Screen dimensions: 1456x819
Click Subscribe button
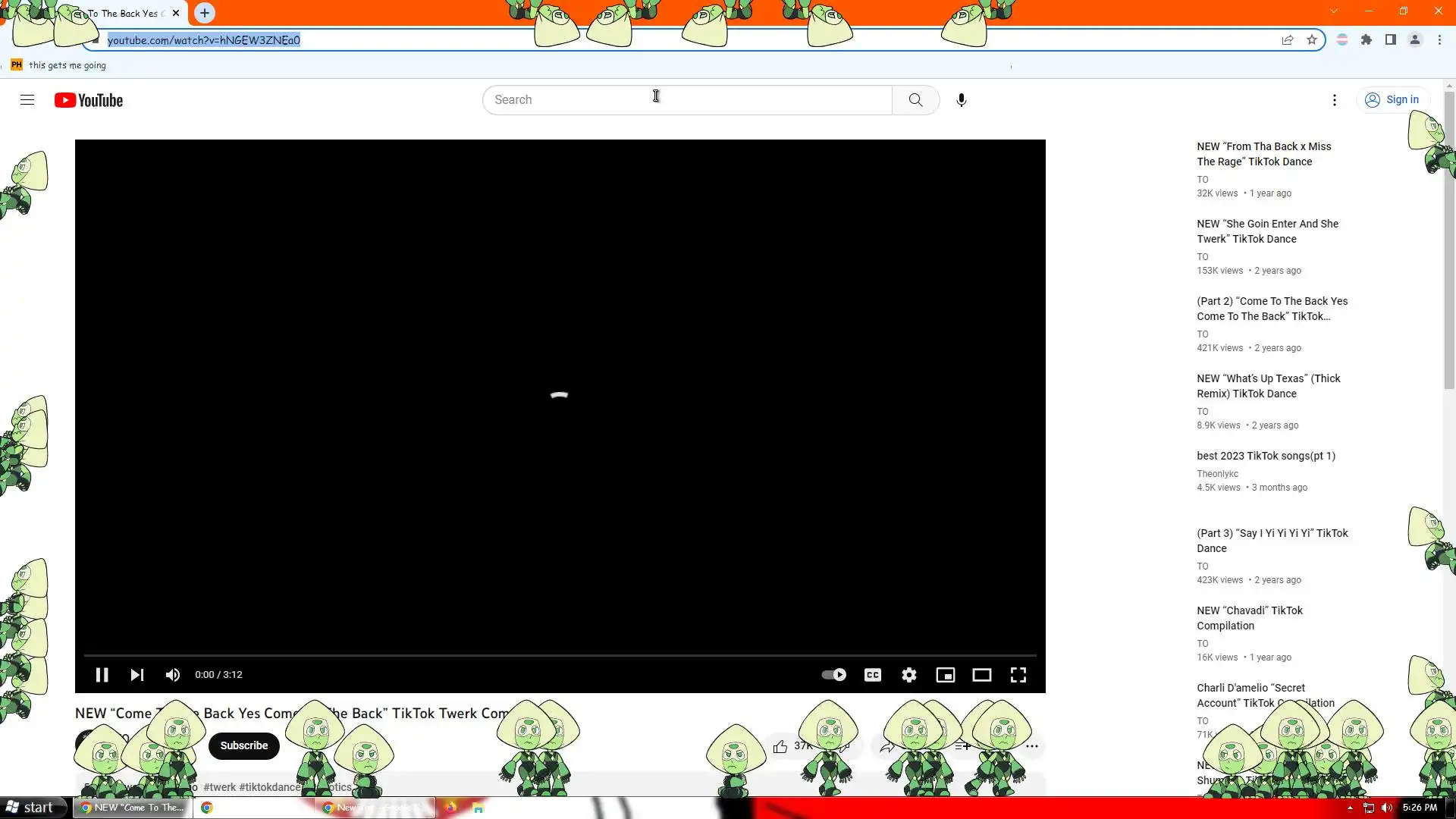click(x=243, y=745)
